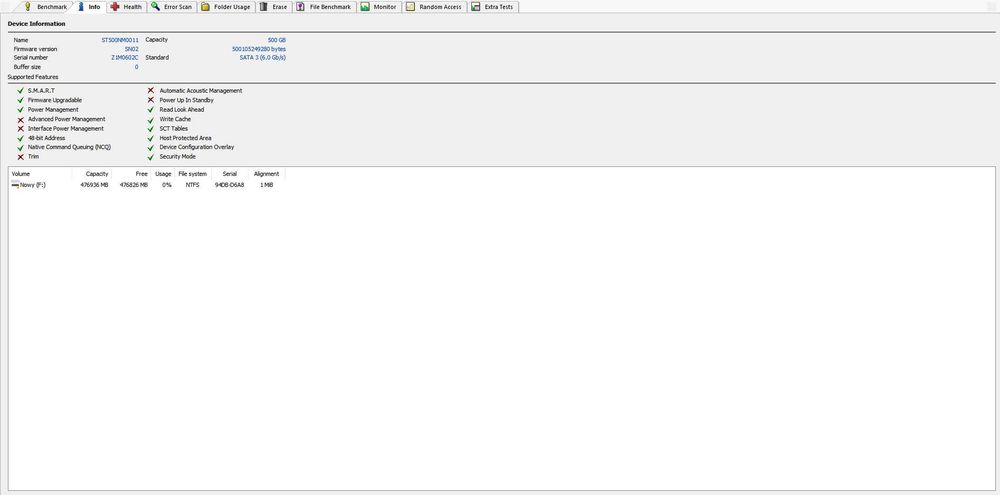
Task: Click the Free column header
Action: pyautogui.click(x=131, y=174)
